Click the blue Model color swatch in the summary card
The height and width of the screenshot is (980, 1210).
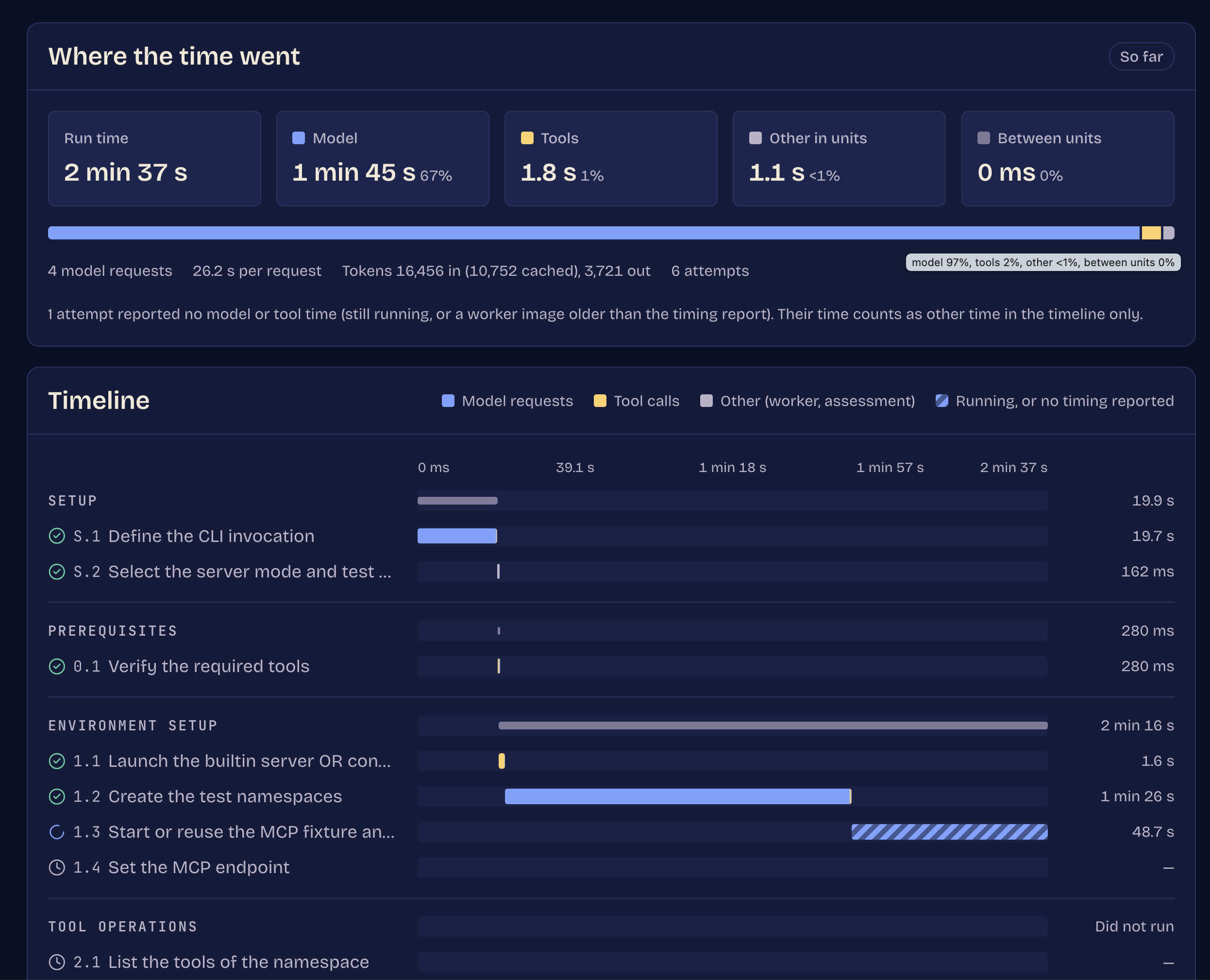pyautogui.click(x=299, y=138)
